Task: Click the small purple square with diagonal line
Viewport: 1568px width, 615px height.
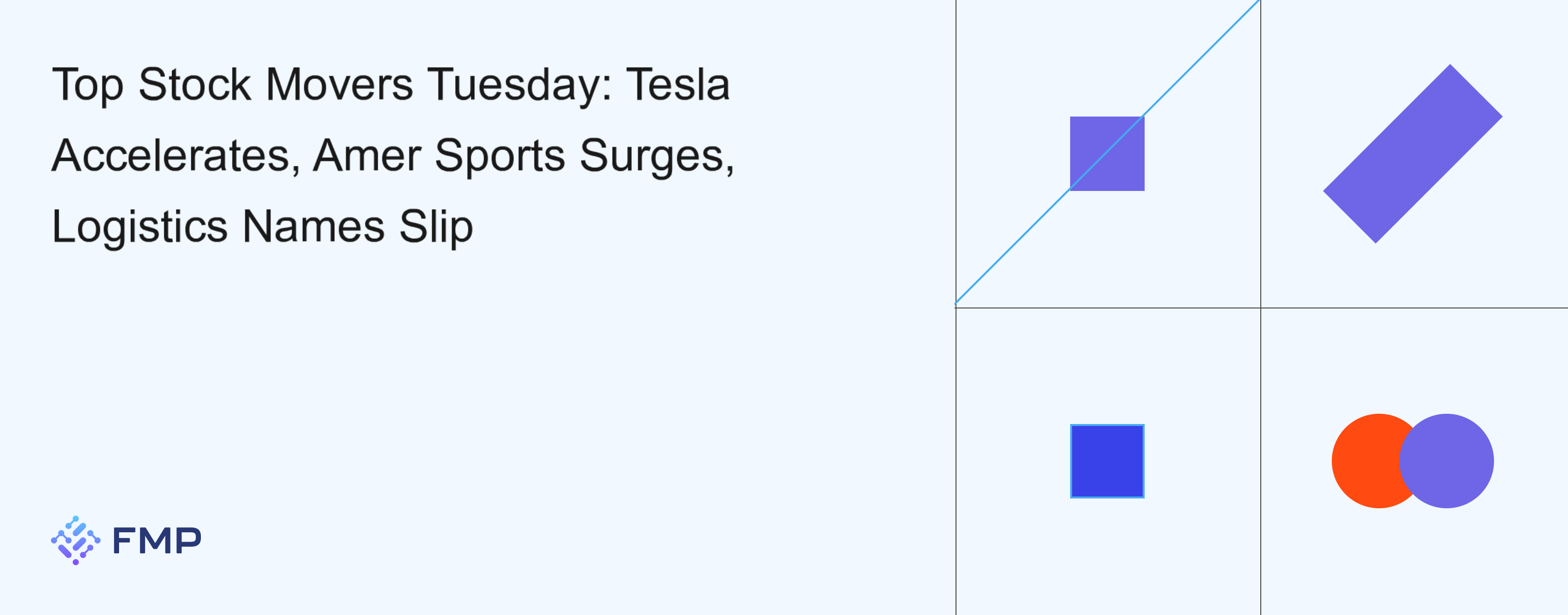Action: click(x=1107, y=154)
